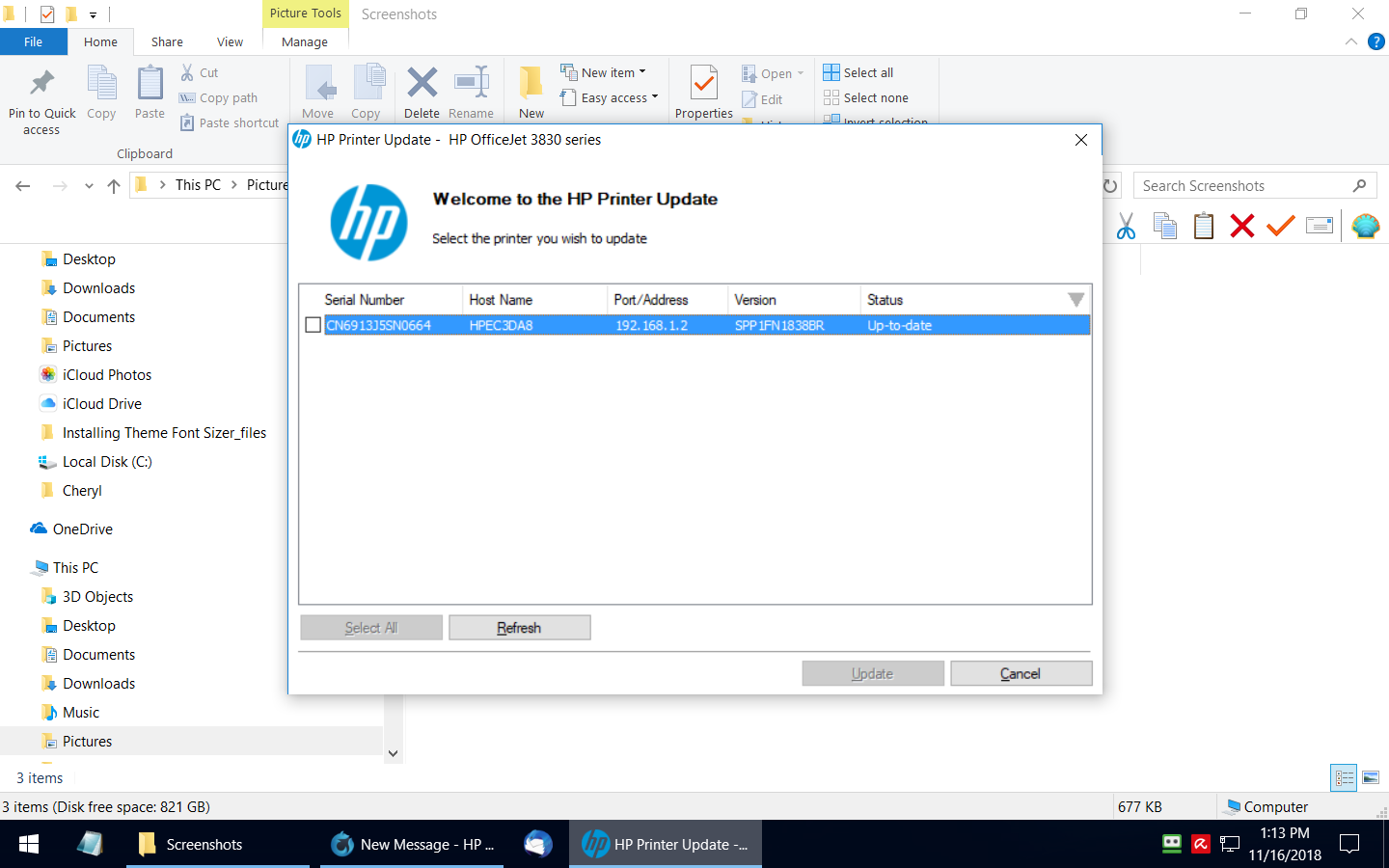Open the Manage tab under Picture Tools

[305, 41]
